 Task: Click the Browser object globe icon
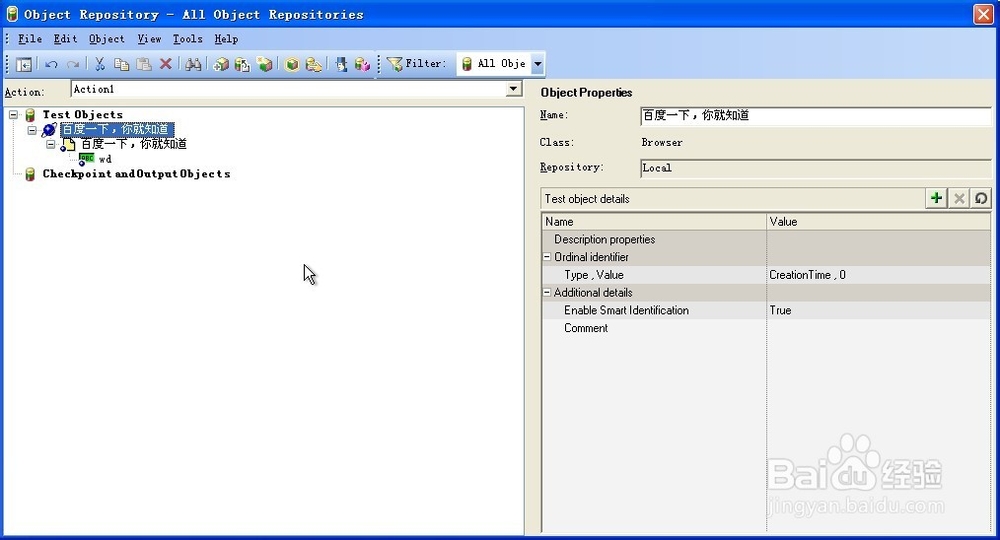[49, 129]
